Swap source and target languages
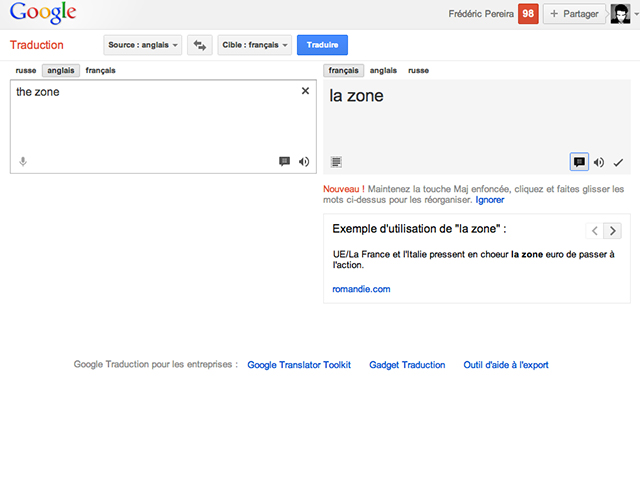The image size is (640, 480). (200, 45)
